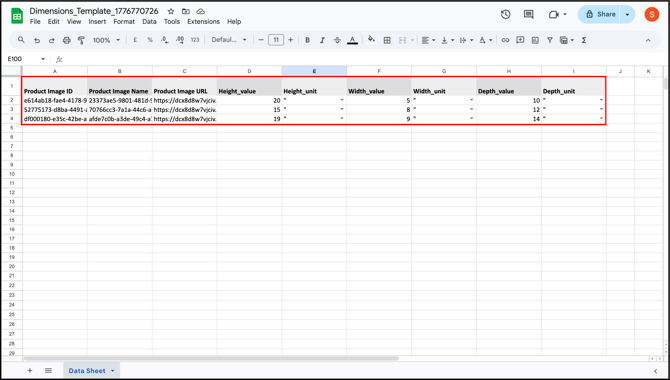This screenshot has width=670, height=380.
Task: Toggle bold formatting
Action: click(x=307, y=40)
